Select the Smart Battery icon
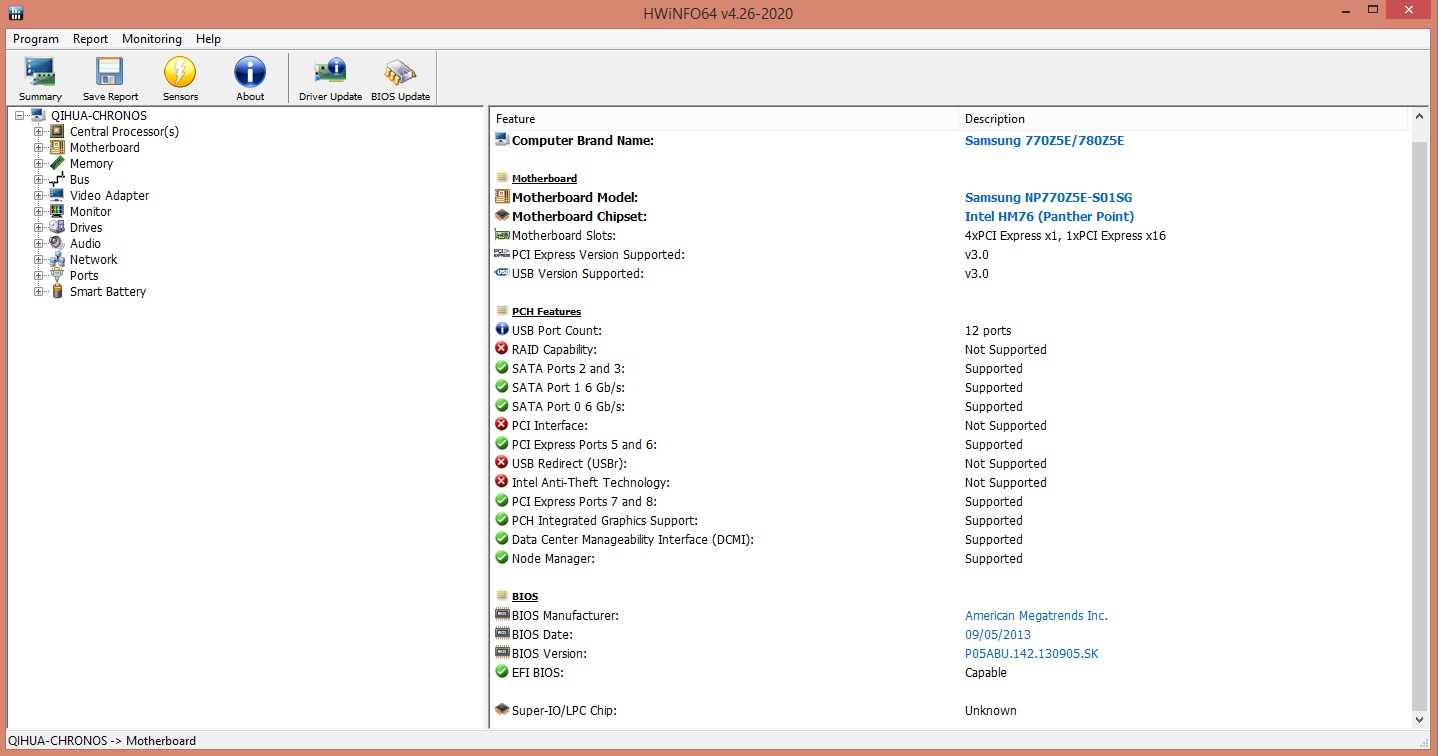 [x=57, y=291]
